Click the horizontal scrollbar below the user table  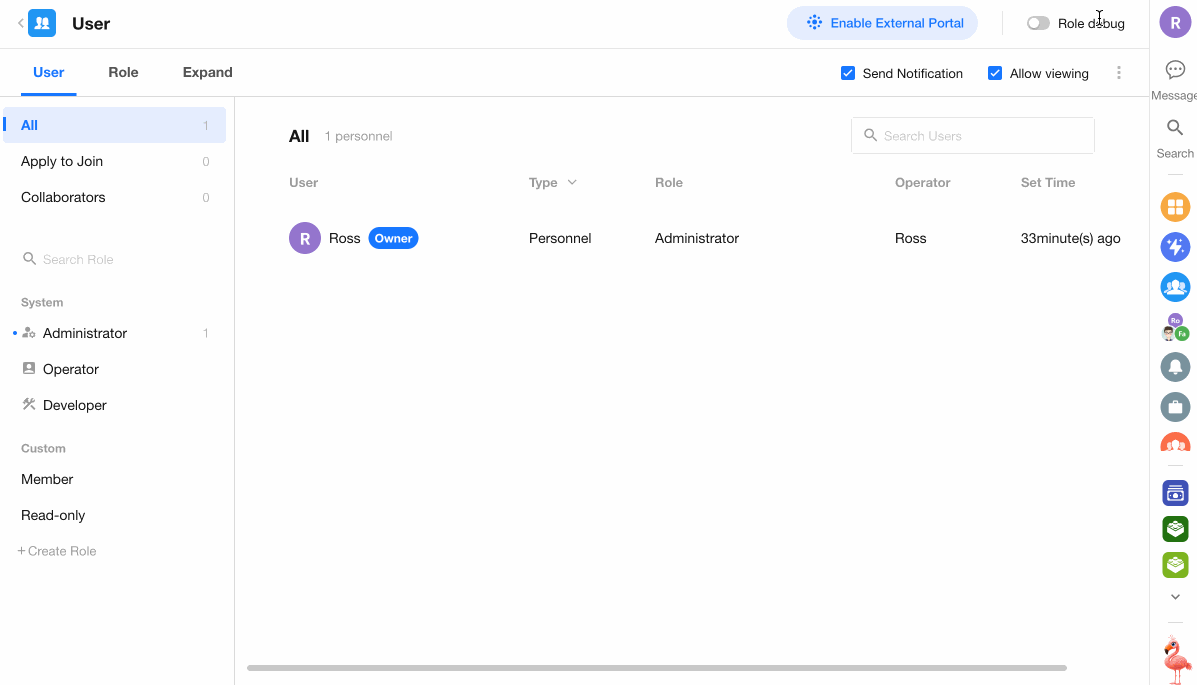tap(656, 668)
